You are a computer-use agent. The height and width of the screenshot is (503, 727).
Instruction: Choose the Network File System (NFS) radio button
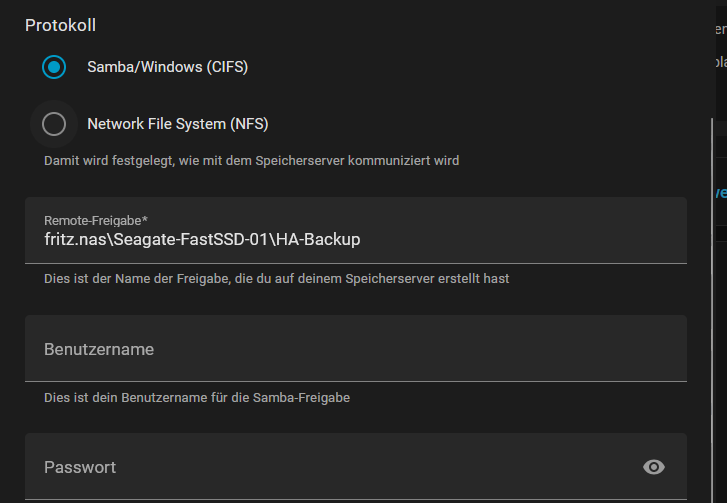point(54,124)
